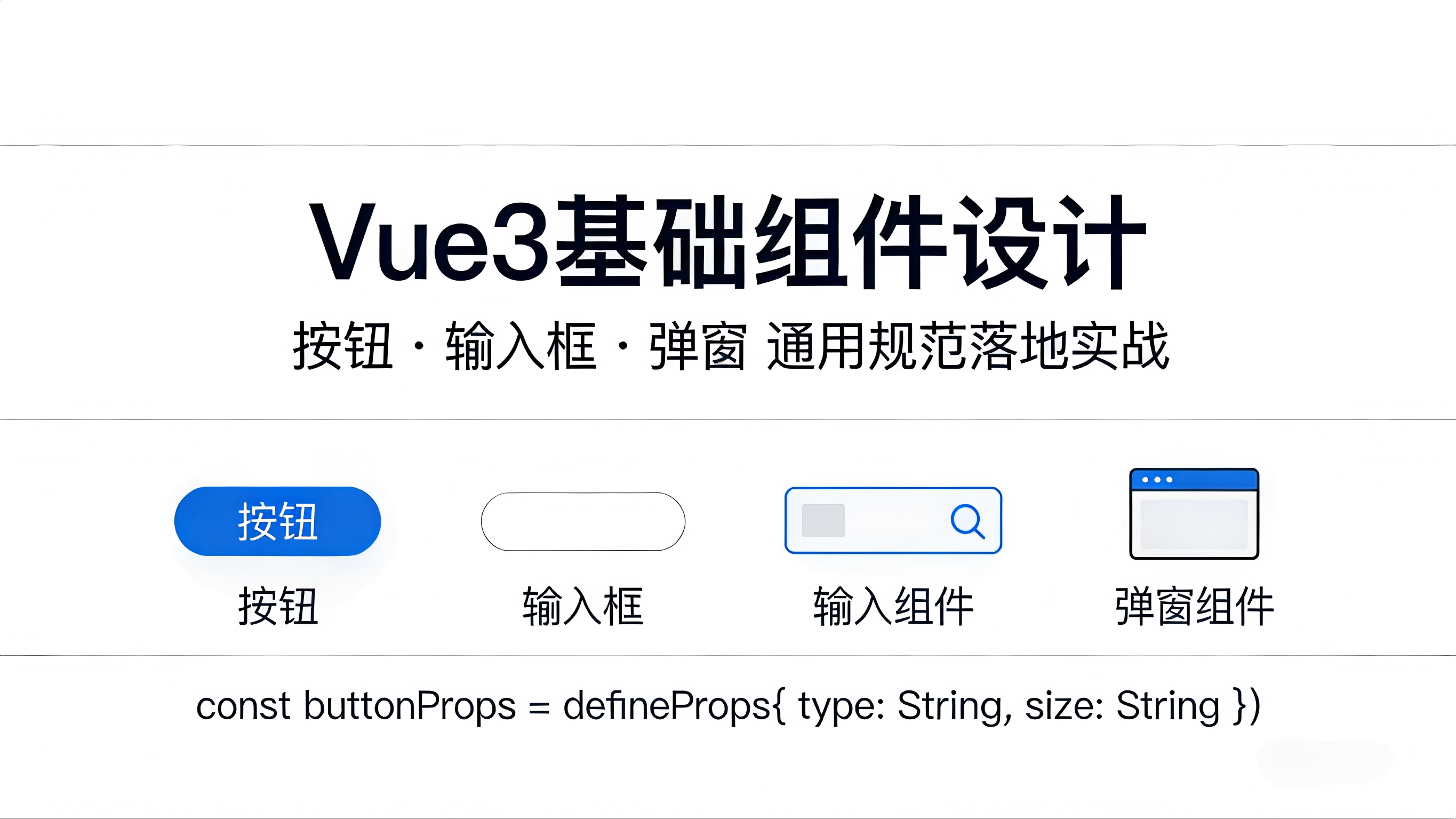Click the defineProps word in code line
Screen dimensions: 1456x819
(667, 706)
